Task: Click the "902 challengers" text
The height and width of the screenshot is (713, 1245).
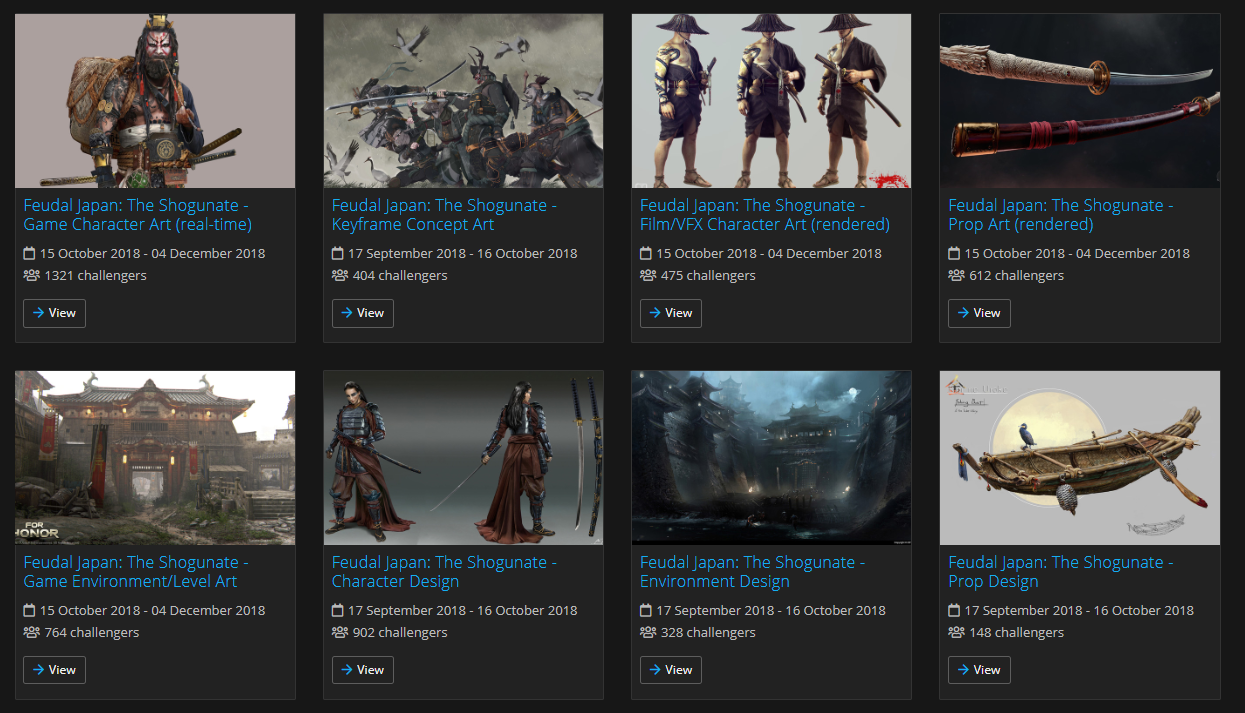Action: click(x=400, y=632)
